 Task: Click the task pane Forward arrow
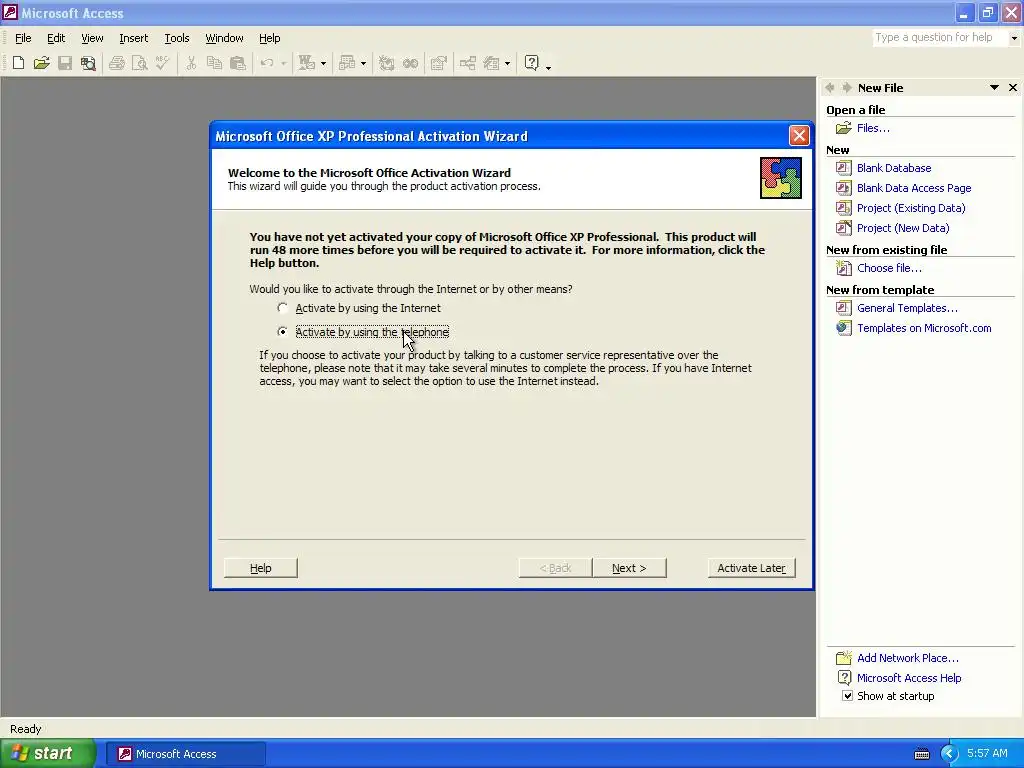[x=846, y=88]
